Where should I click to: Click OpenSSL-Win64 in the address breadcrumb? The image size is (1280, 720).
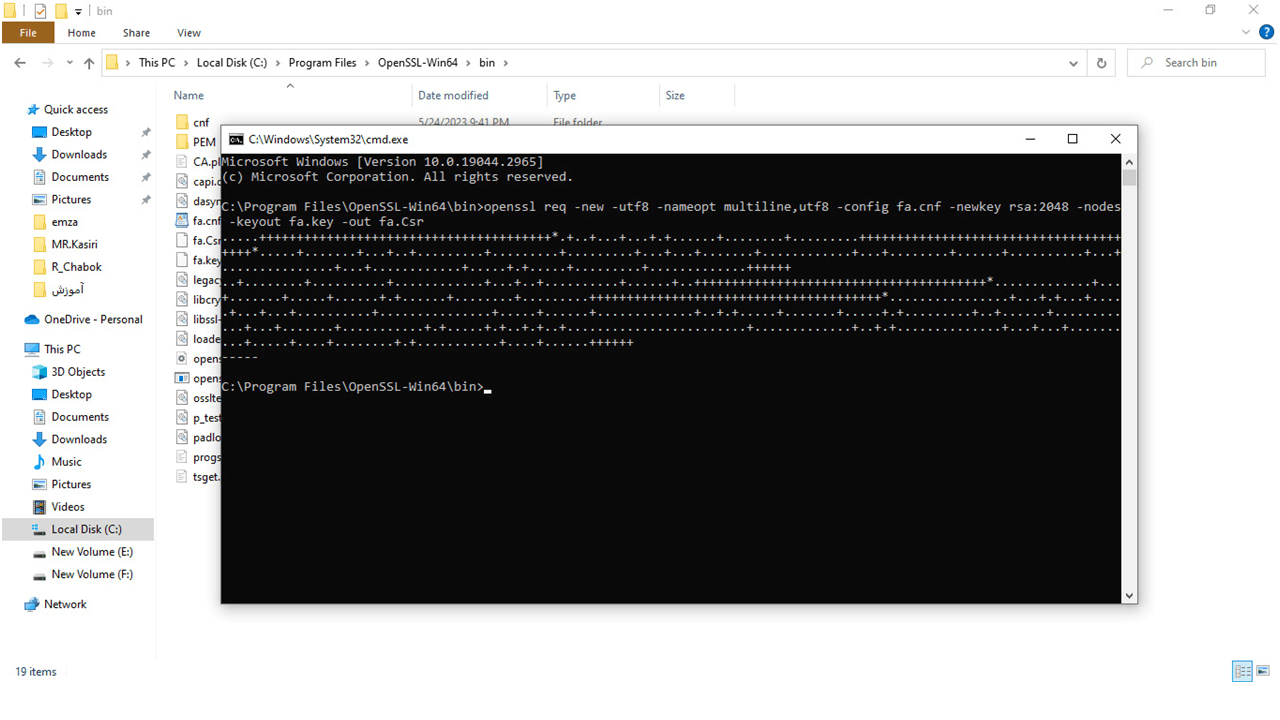[x=417, y=63]
